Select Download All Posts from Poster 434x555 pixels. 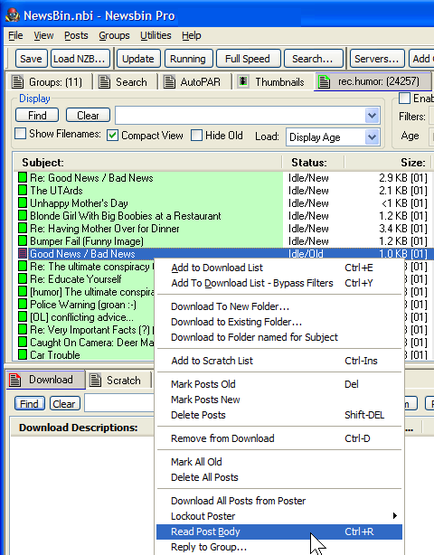pos(279,501)
